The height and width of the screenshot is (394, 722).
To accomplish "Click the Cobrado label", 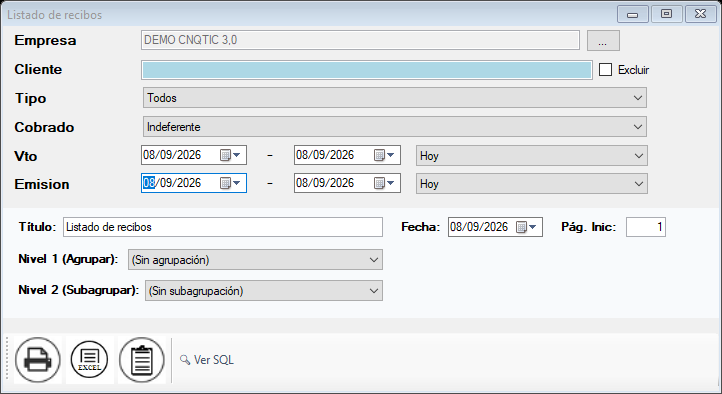I will click(x=44, y=127).
